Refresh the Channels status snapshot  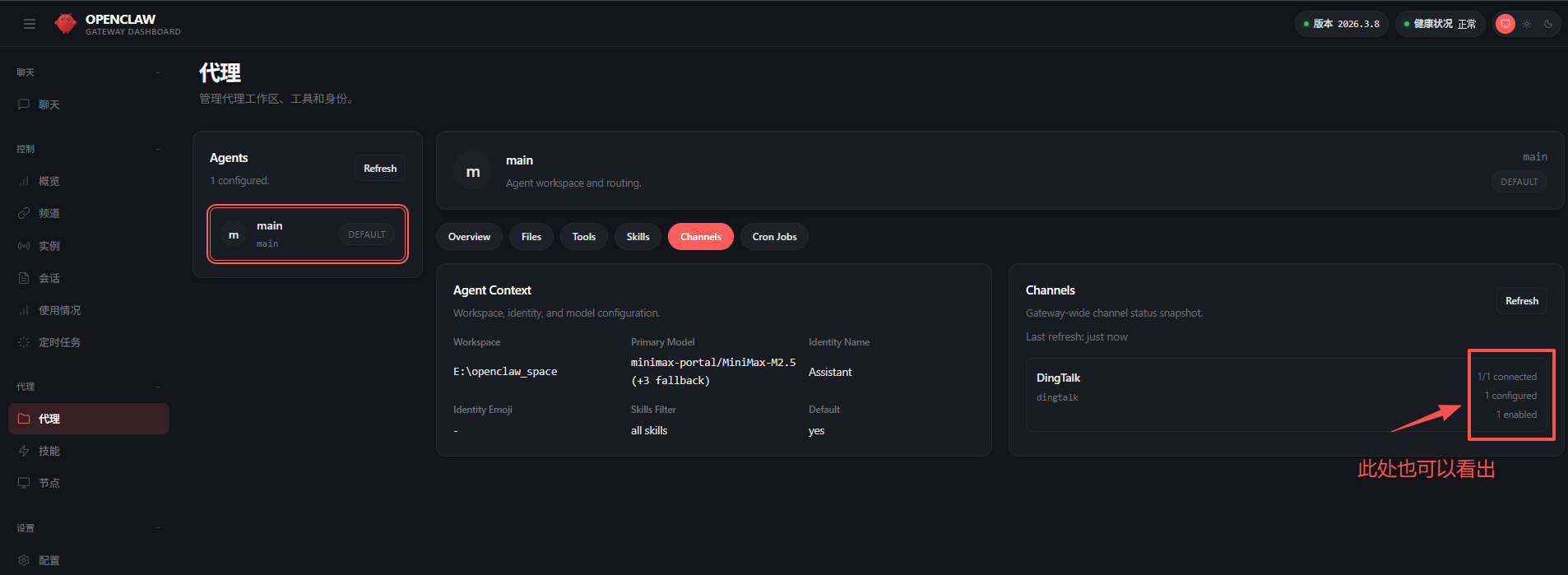tap(1522, 300)
